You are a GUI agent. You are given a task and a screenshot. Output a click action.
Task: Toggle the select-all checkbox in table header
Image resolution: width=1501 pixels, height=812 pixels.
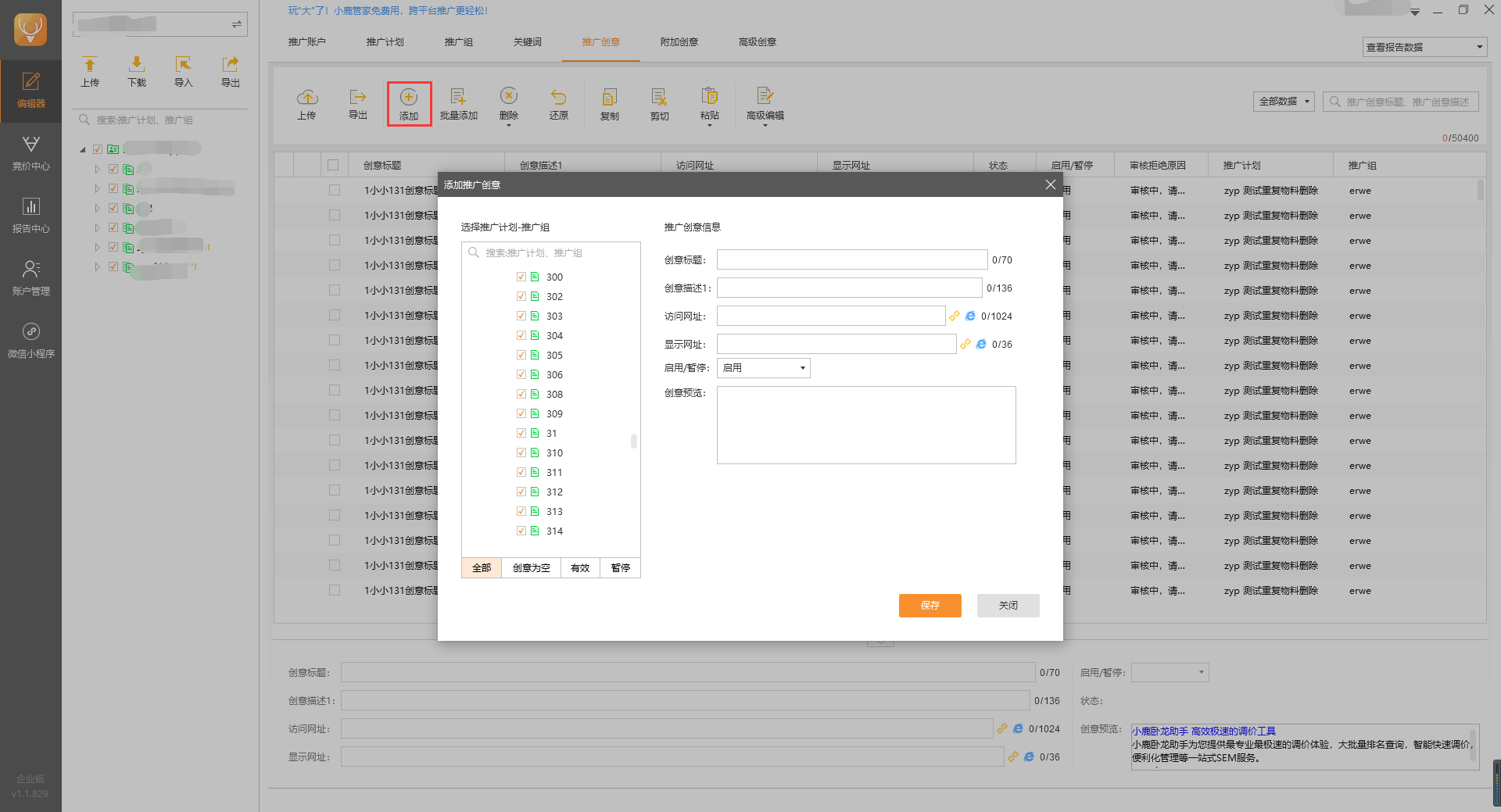click(333, 165)
